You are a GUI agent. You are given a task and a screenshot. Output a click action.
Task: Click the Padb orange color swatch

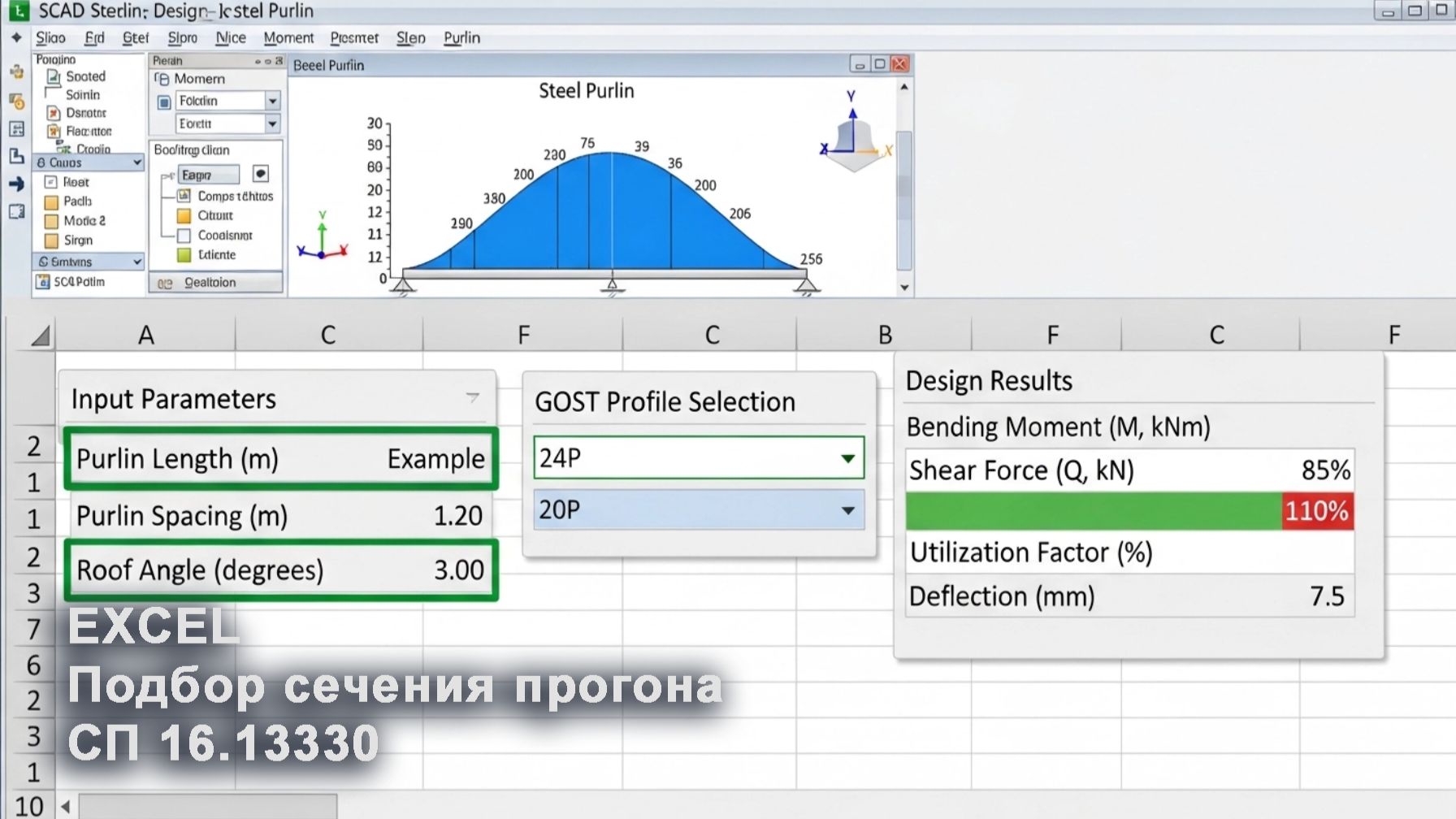[x=51, y=201]
